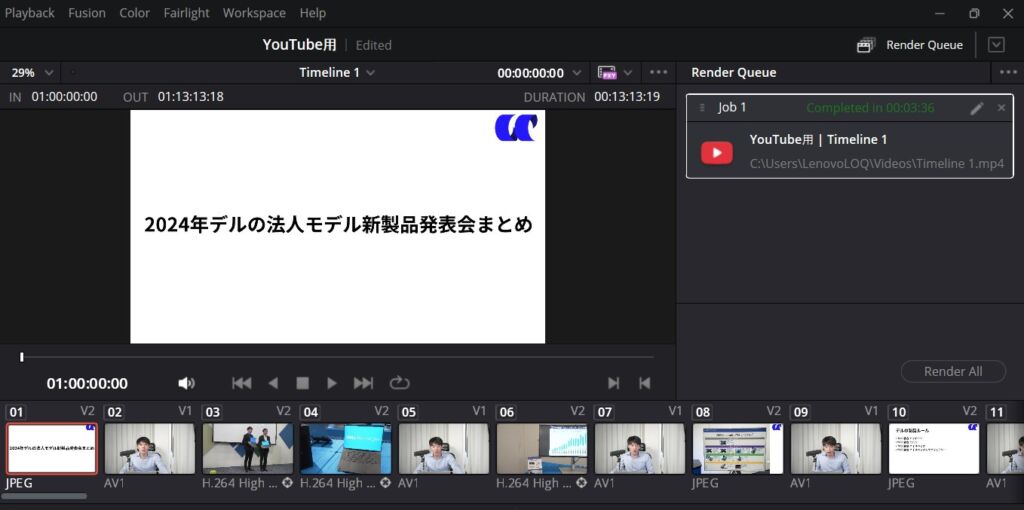Image resolution: width=1024 pixels, height=510 pixels.
Task: Open the 00:00:00:00 timecode dropdown
Action: (539, 73)
